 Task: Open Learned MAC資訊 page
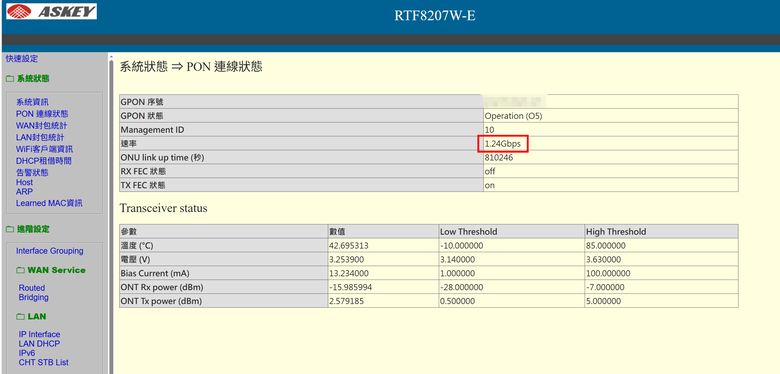pos(49,203)
